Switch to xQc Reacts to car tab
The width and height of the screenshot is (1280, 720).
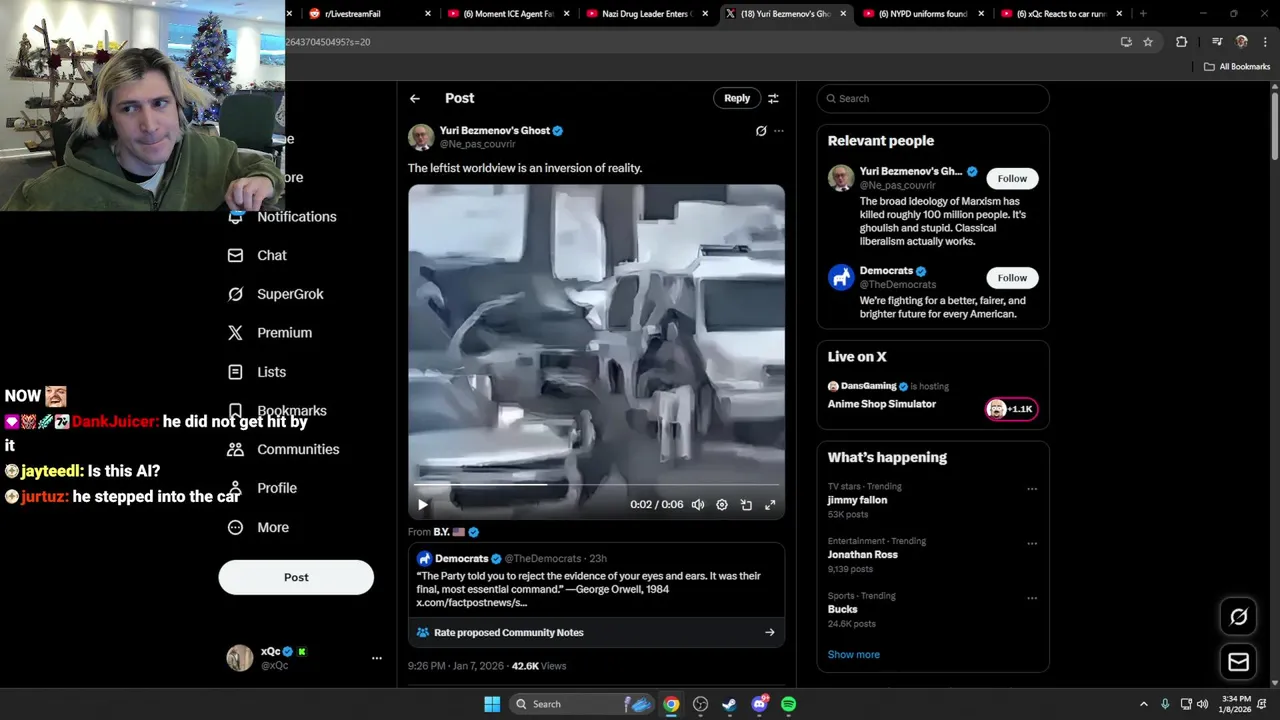point(1062,14)
